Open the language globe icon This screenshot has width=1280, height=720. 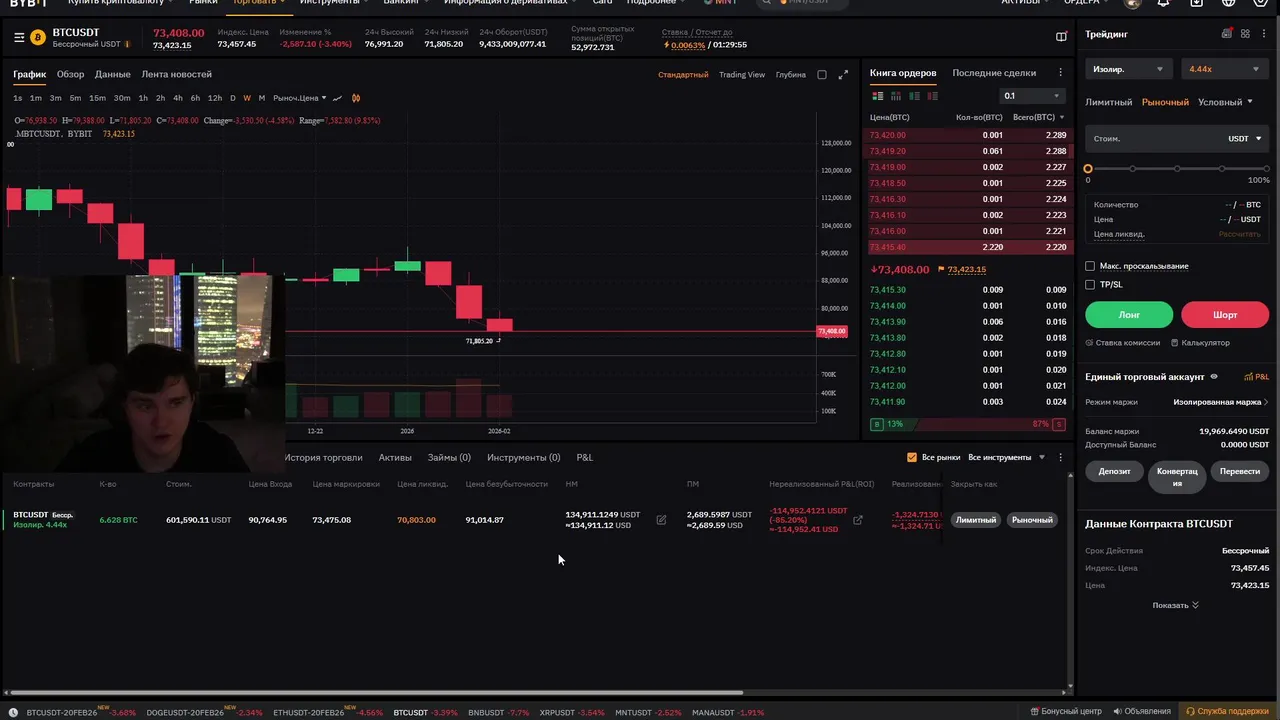[x=1229, y=3]
